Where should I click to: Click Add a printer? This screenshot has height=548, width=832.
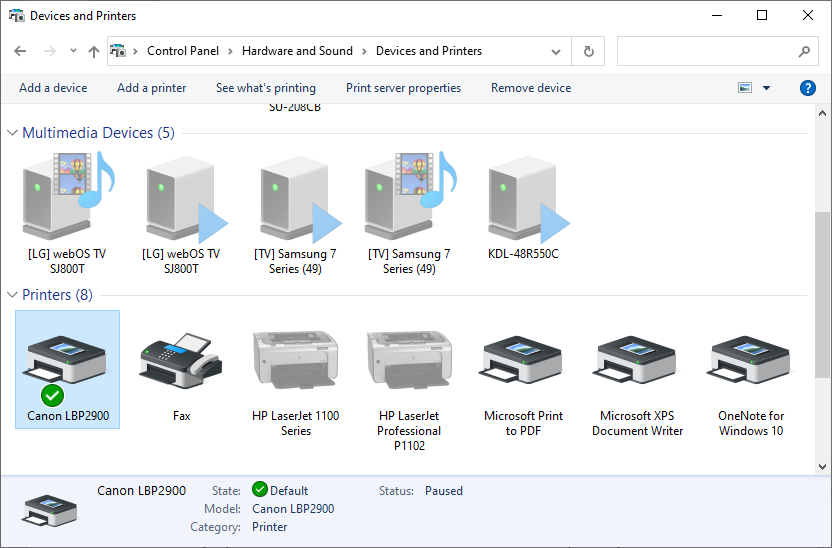pos(151,88)
